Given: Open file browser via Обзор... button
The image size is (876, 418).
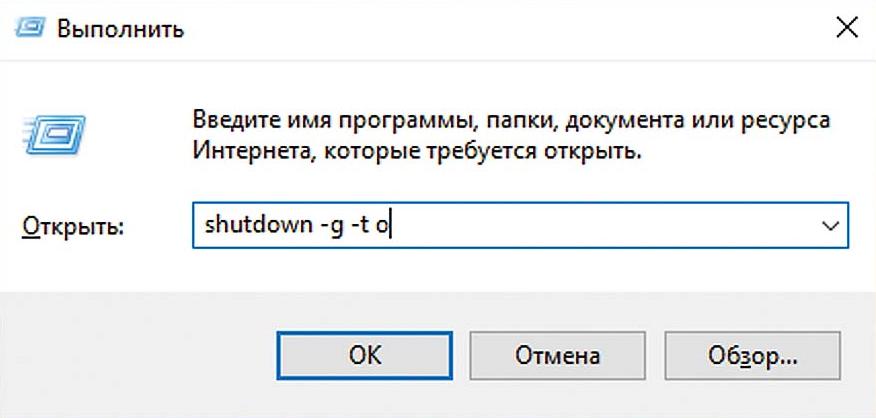Looking at the screenshot, I should click(751, 355).
